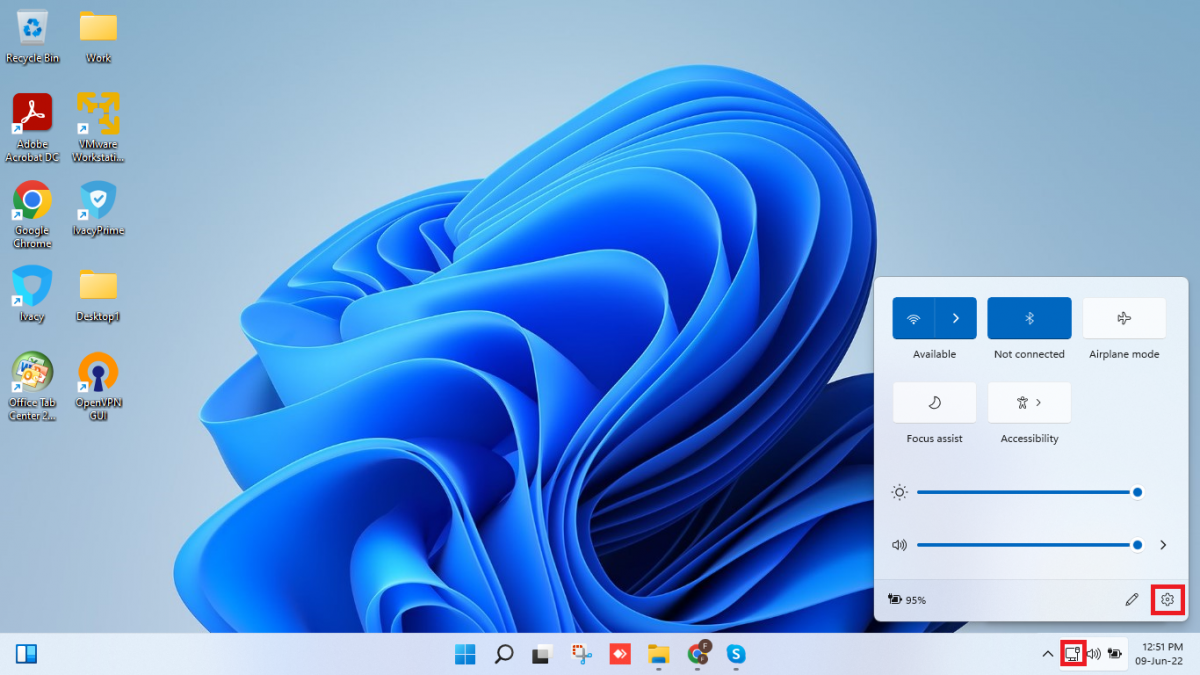Open taskbar Search
The image size is (1200, 675).
pyautogui.click(x=504, y=654)
